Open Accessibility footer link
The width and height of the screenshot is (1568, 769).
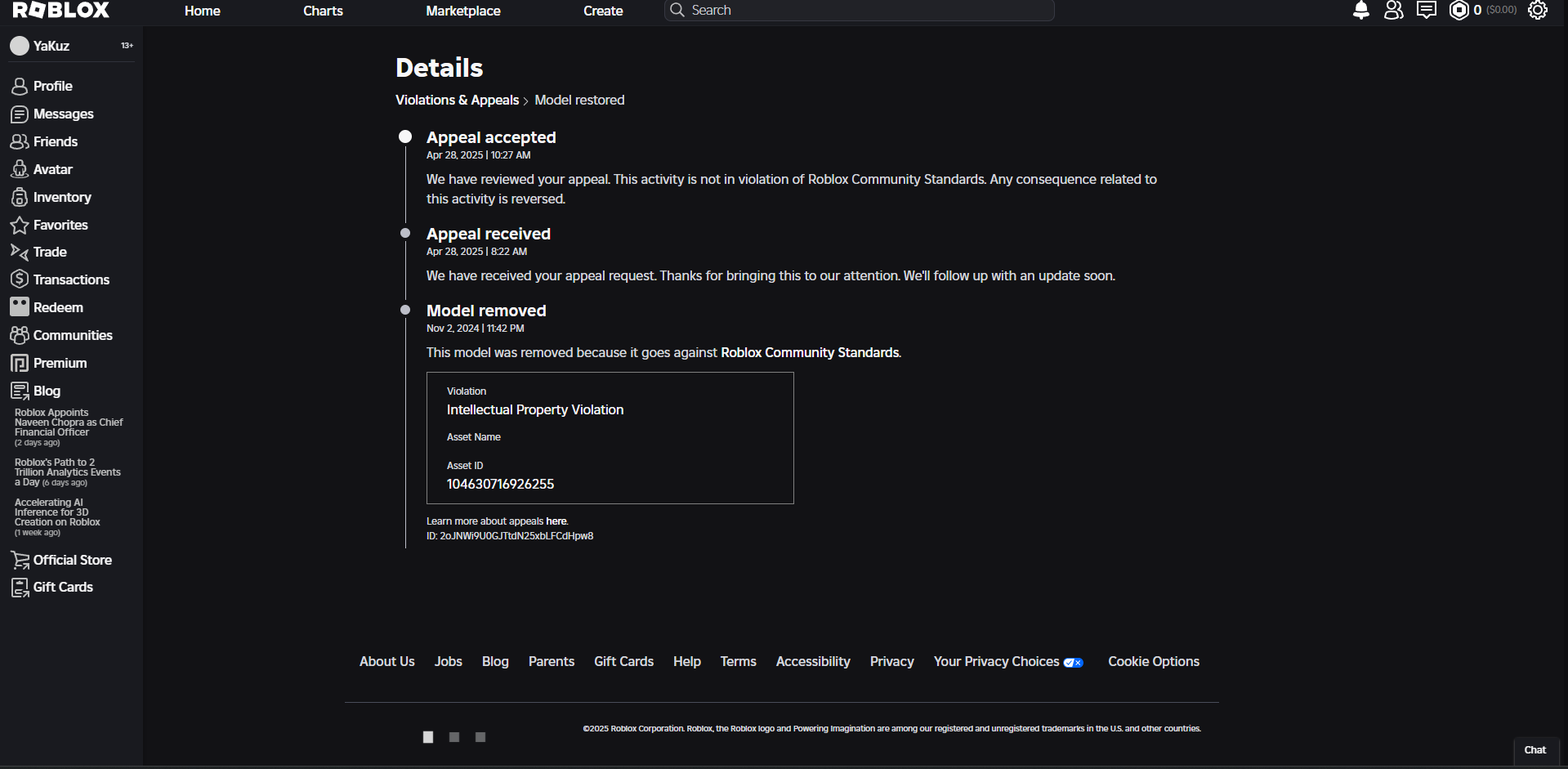tap(813, 661)
